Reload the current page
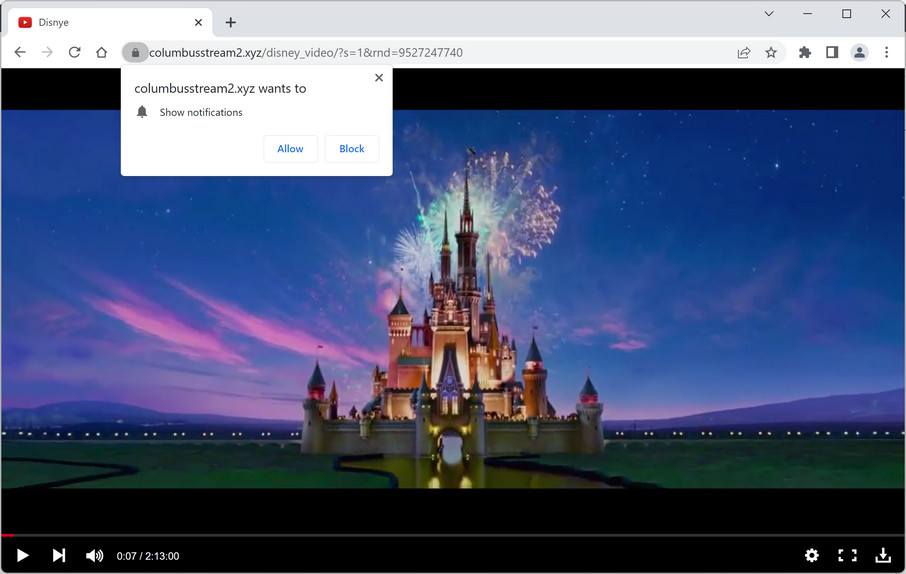 click(x=74, y=53)
